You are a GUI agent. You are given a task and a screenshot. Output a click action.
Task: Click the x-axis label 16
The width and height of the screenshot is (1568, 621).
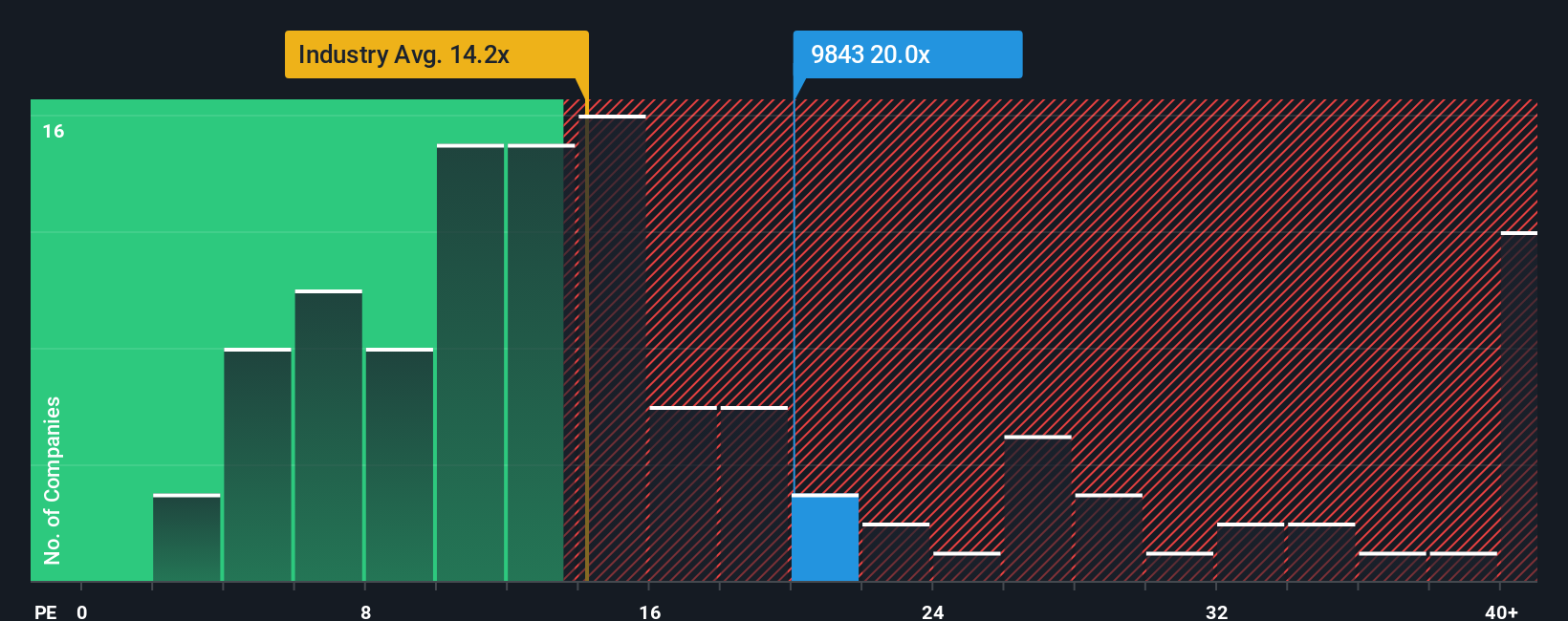pyautogui.click(x=649, y=611)
